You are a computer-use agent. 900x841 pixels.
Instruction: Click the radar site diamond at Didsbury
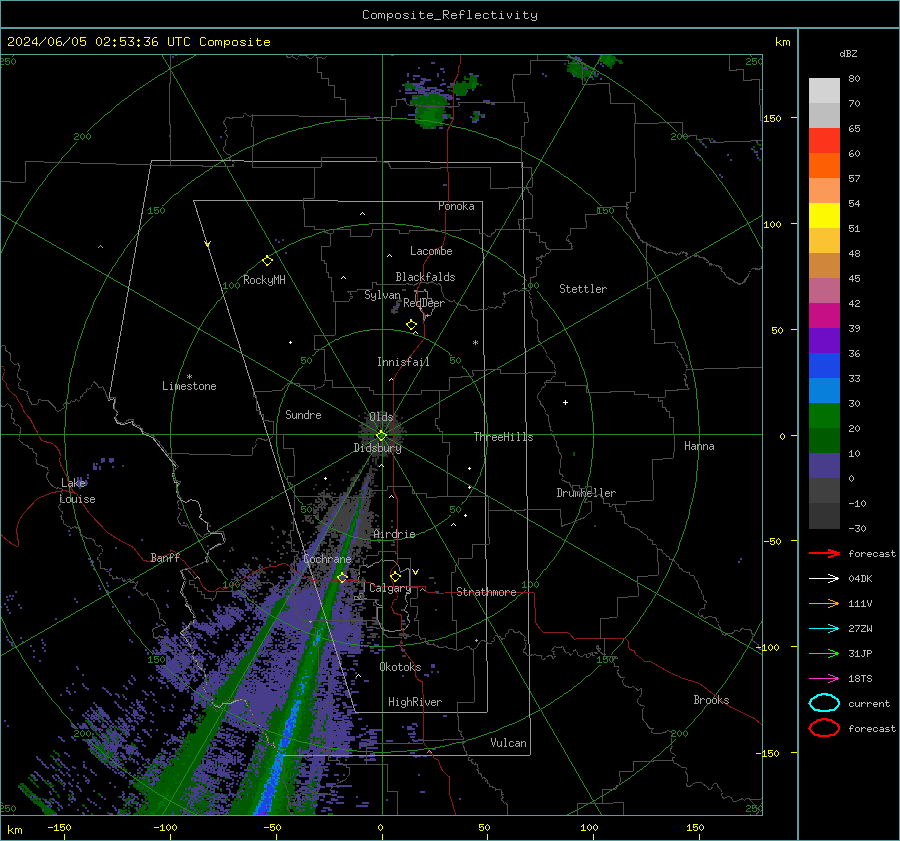pyautogui.click(x=381, y=435)
